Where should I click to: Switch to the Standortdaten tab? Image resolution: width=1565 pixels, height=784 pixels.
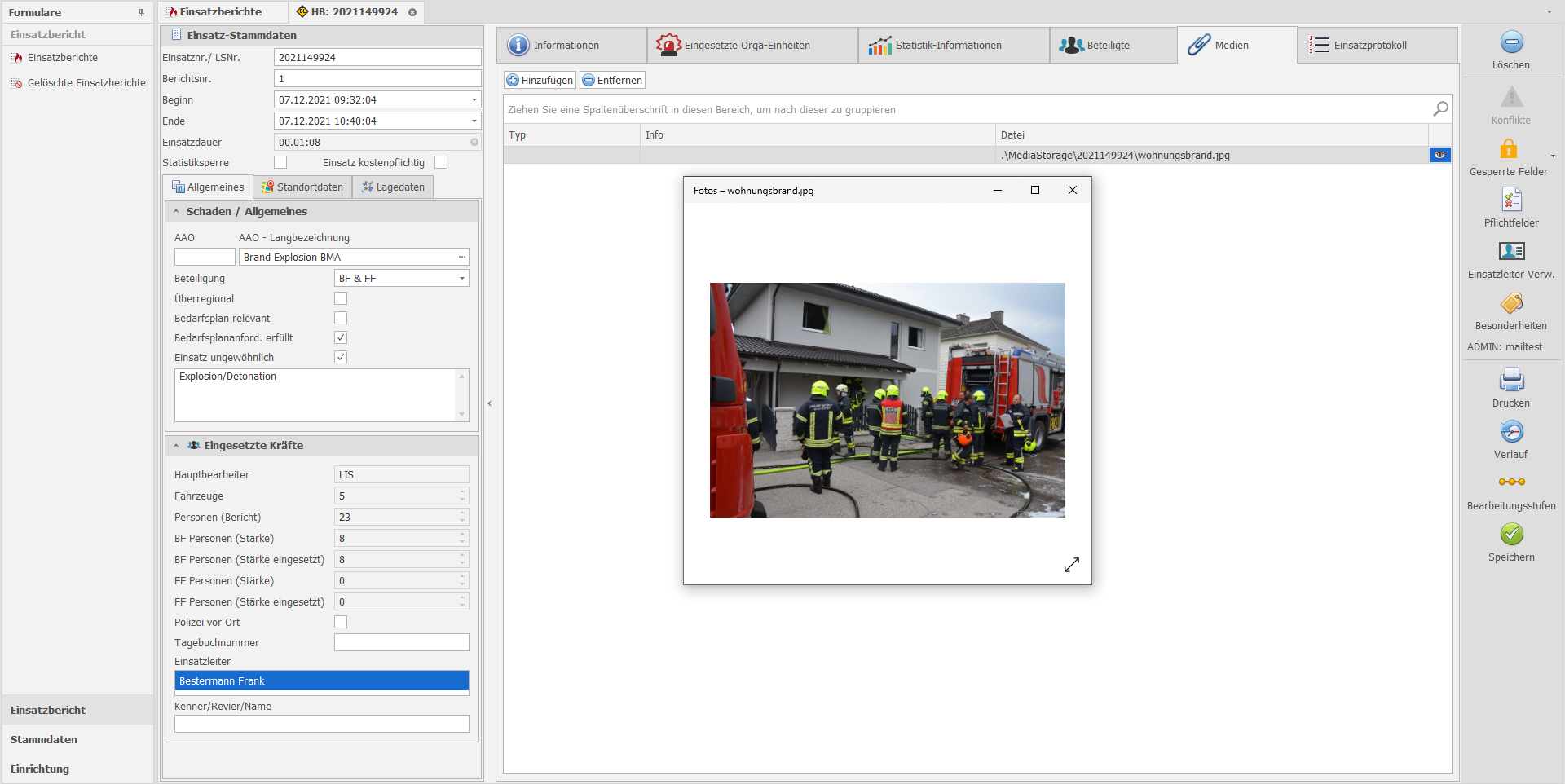coord(302,187)
